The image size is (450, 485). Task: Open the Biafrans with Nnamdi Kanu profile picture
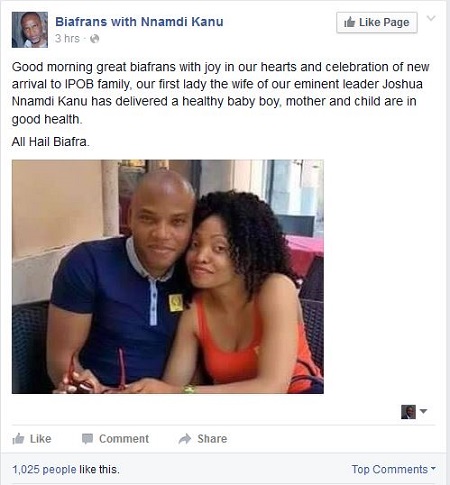[x=30, y=30]
